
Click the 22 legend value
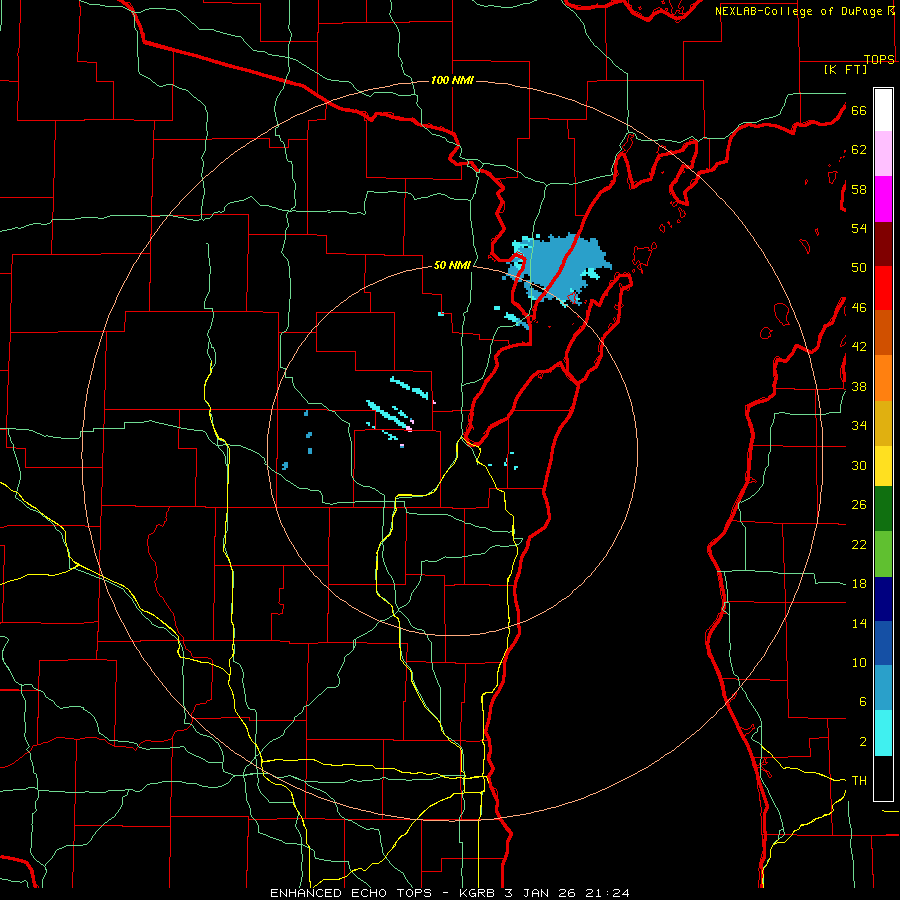859,544
